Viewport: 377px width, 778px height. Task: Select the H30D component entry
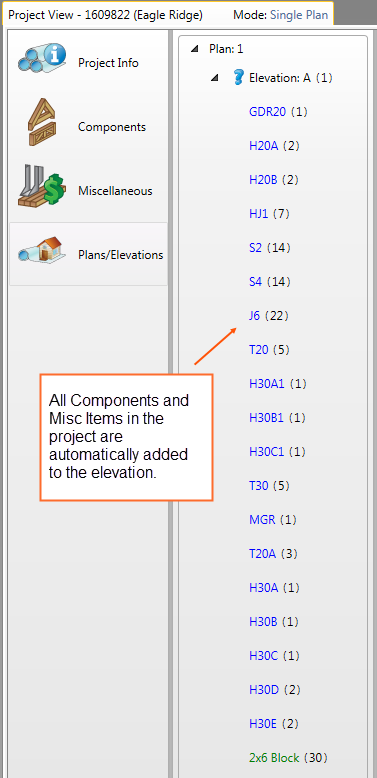[x=263, y=690]
